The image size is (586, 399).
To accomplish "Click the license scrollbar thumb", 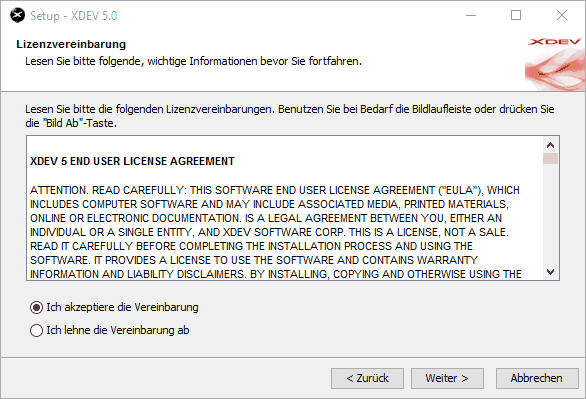I will pyautogui.click(x=550, y=158).
